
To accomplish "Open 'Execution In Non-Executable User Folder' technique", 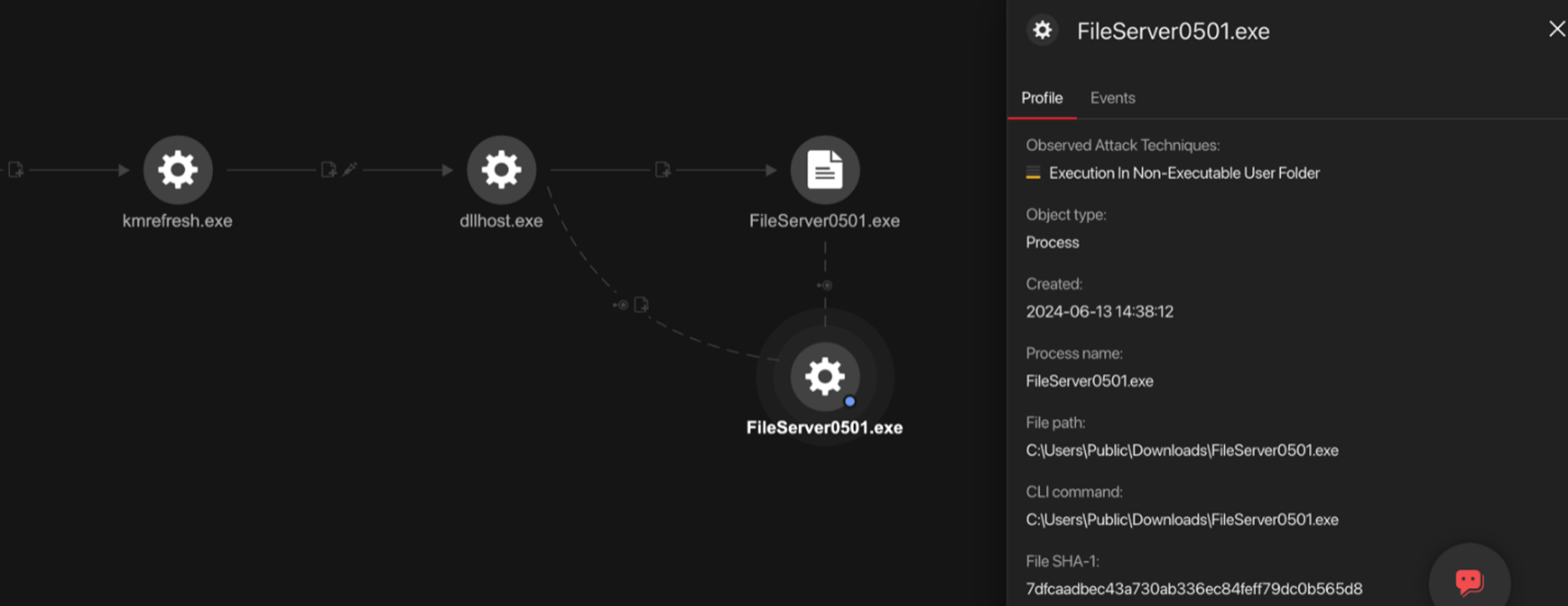I will (x=1184, y=173).
